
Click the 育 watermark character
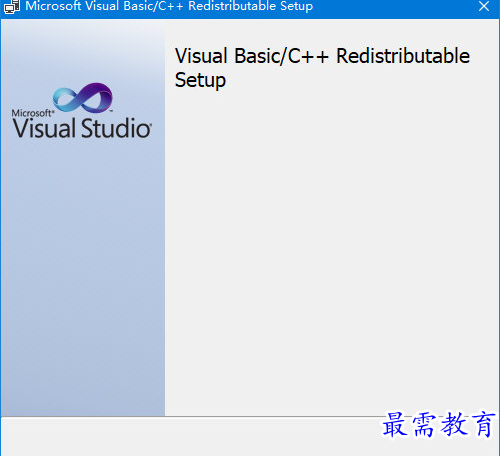tap(483, 424)
